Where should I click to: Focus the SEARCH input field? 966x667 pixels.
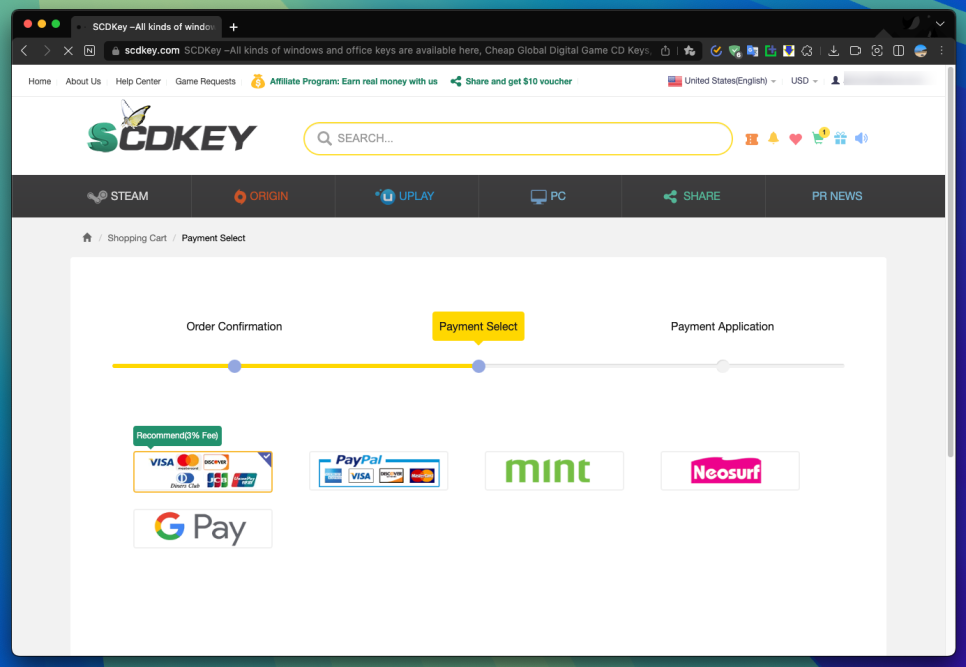coord(518,139)
